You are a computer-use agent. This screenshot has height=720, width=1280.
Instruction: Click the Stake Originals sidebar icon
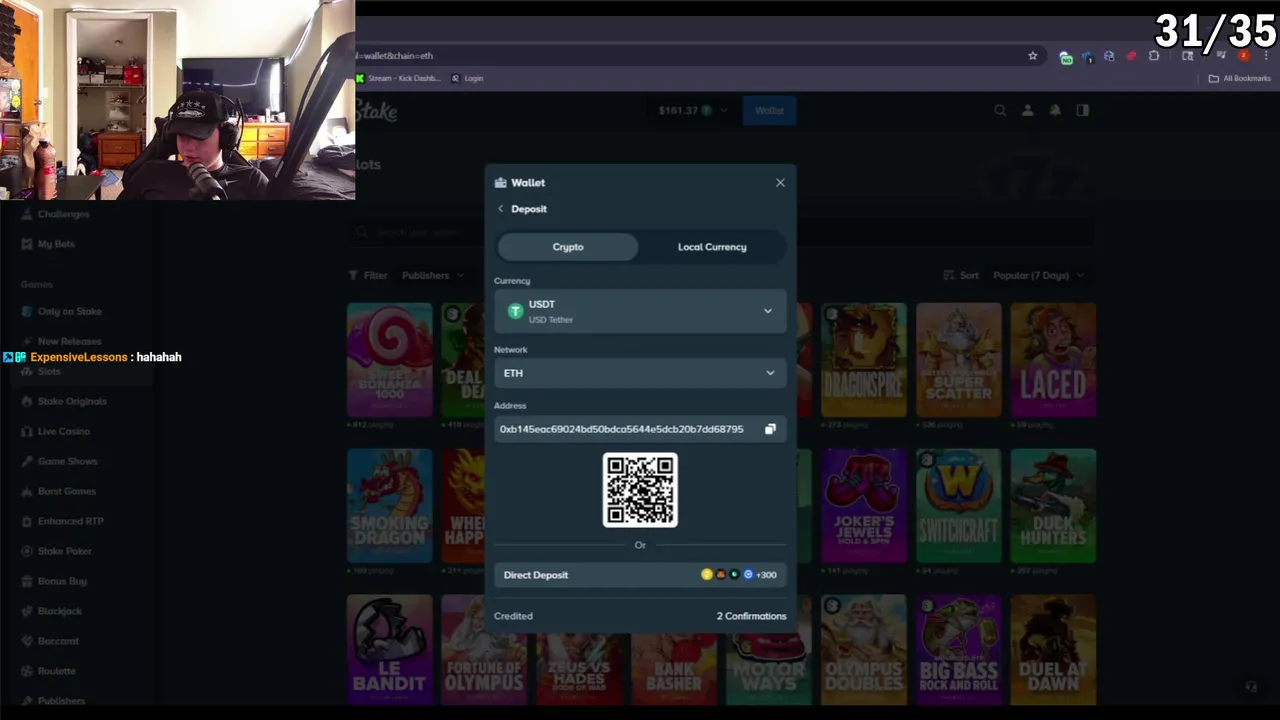point(29,402)
